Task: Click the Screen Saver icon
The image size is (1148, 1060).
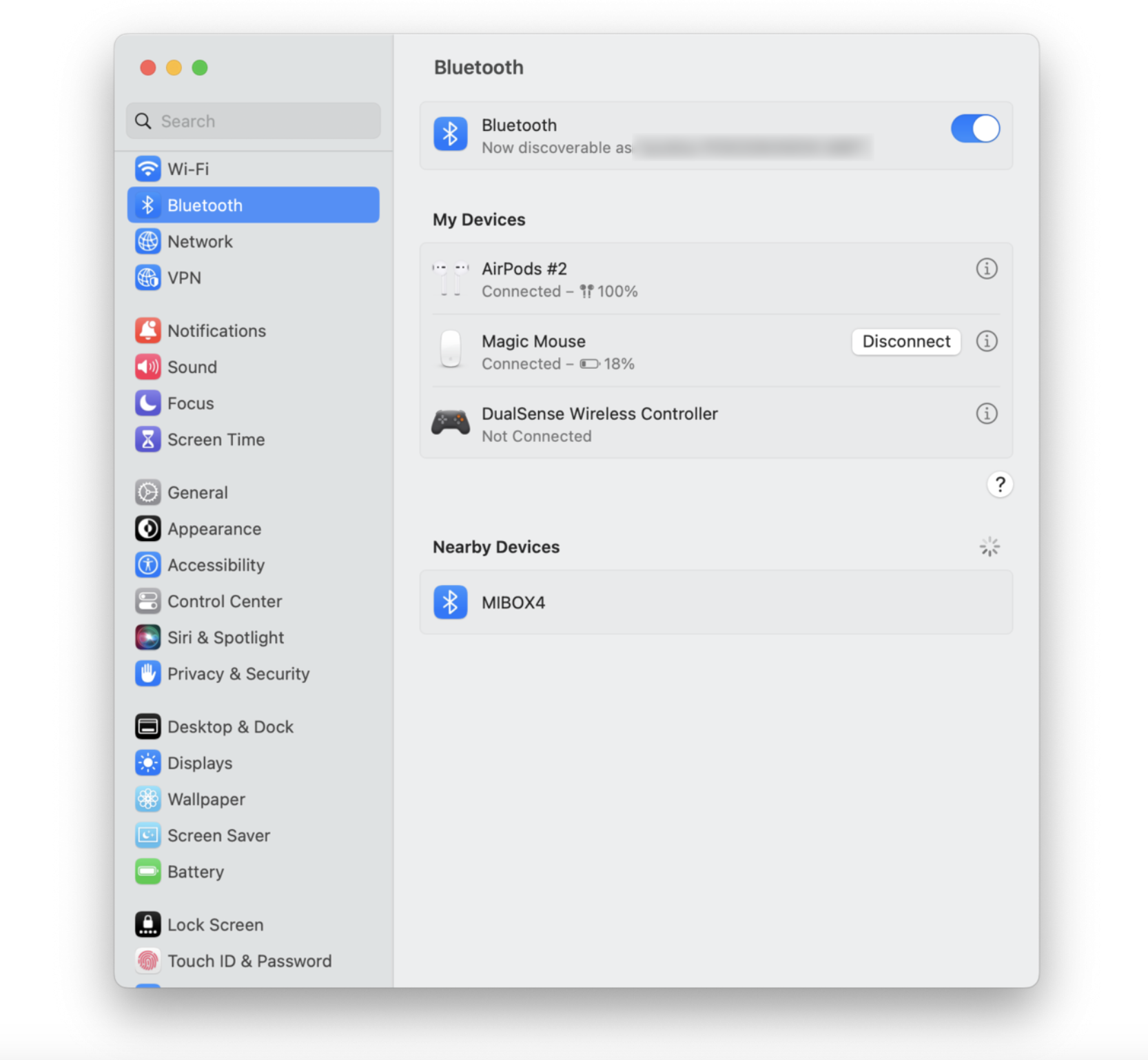Action: tap(148, 835)
